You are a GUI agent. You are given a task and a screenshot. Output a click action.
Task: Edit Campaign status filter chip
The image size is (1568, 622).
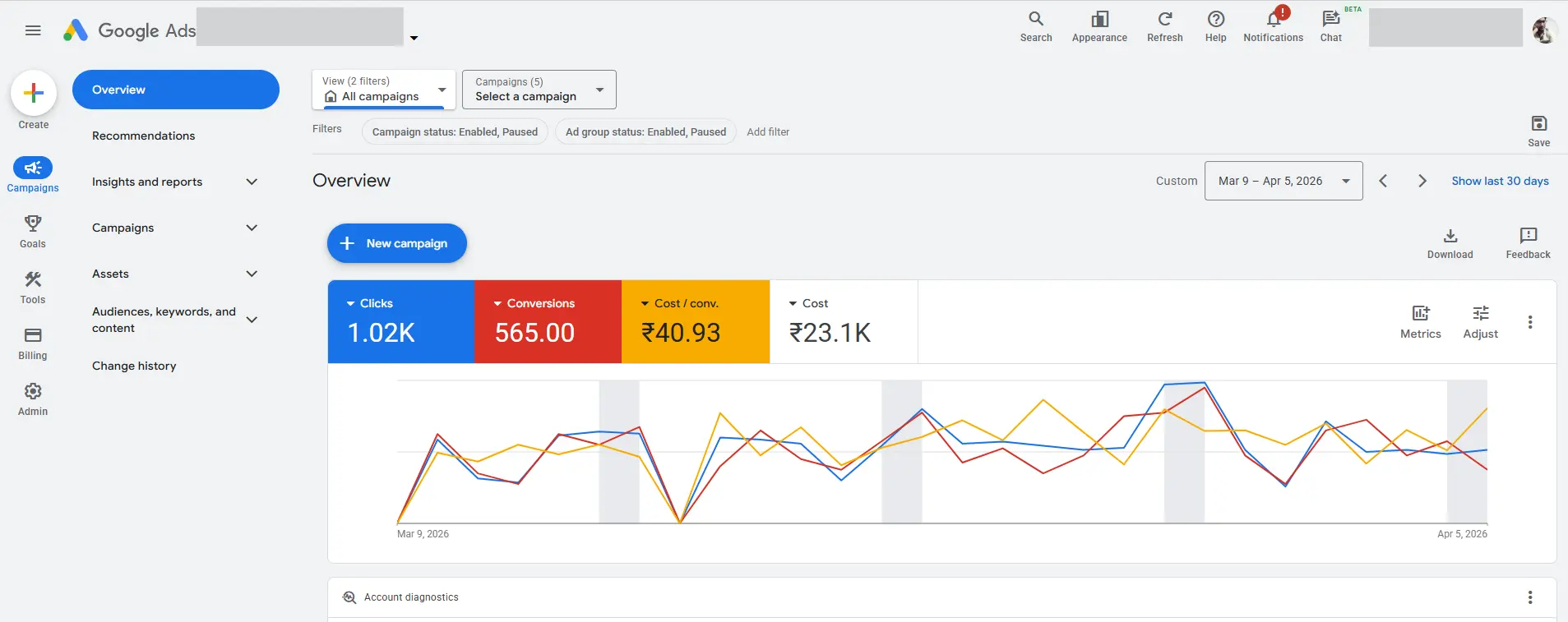[x=455, y=131]
